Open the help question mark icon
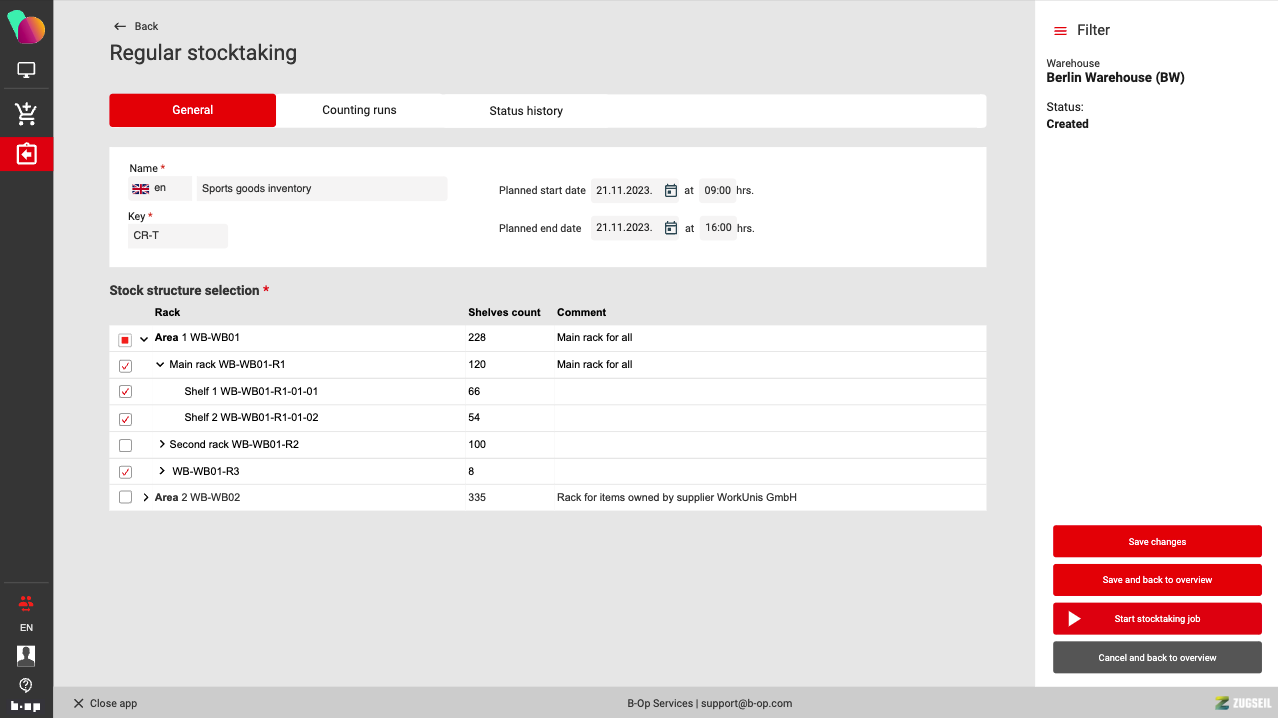The height and width of the screenshot is (718, 1278). click(26, 685)
